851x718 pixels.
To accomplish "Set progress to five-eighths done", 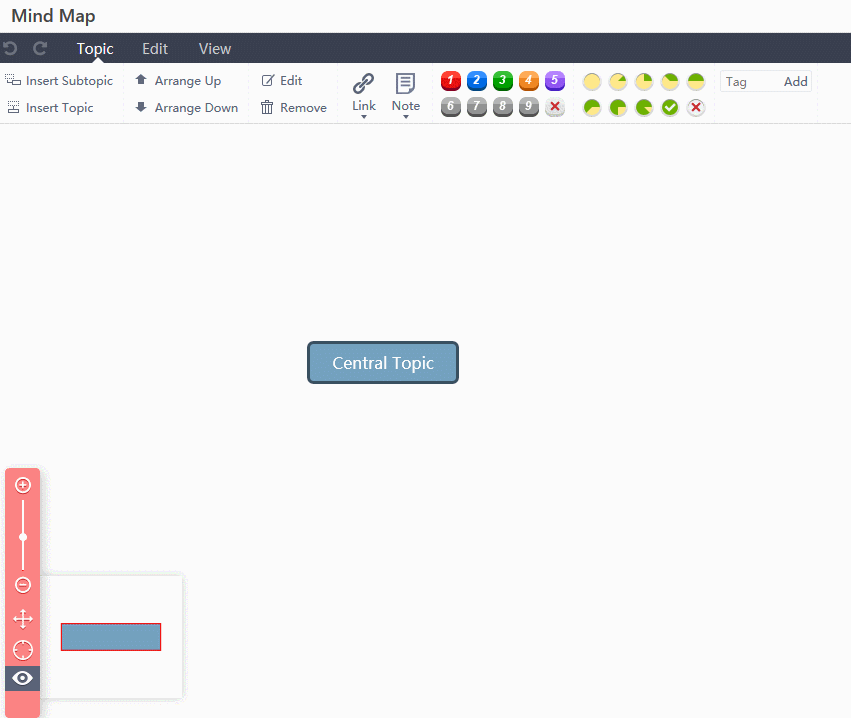I will click(x=592, y=107).
